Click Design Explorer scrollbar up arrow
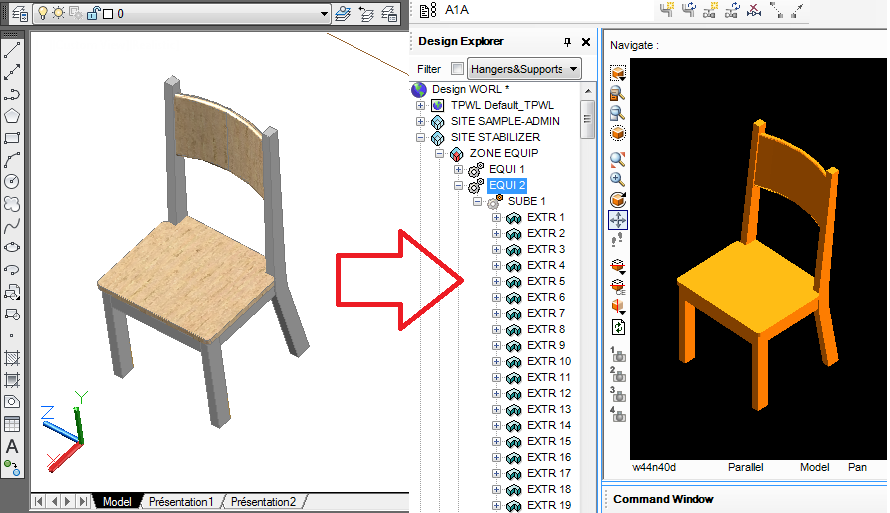The width and height of the screenshot is (890, 513). (588, 91)
